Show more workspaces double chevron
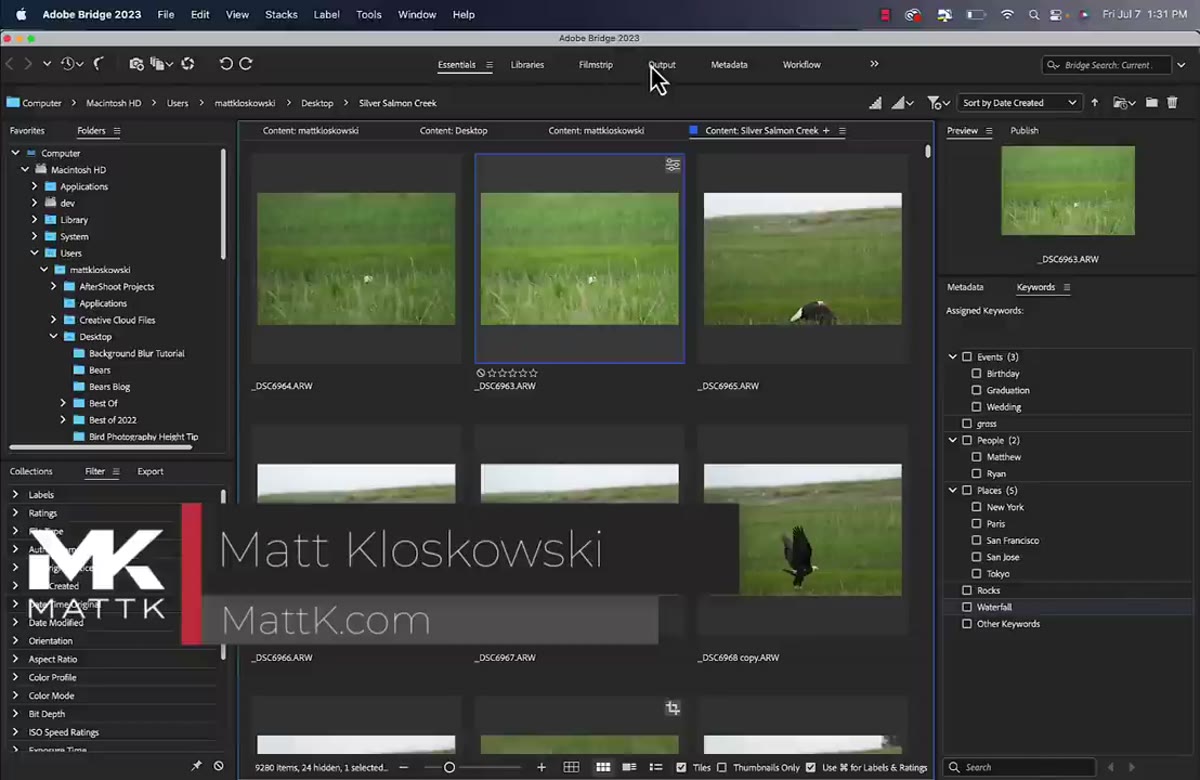Image resolution: width=1200 pixels, height=780 pixels. [x=874, y=64]
